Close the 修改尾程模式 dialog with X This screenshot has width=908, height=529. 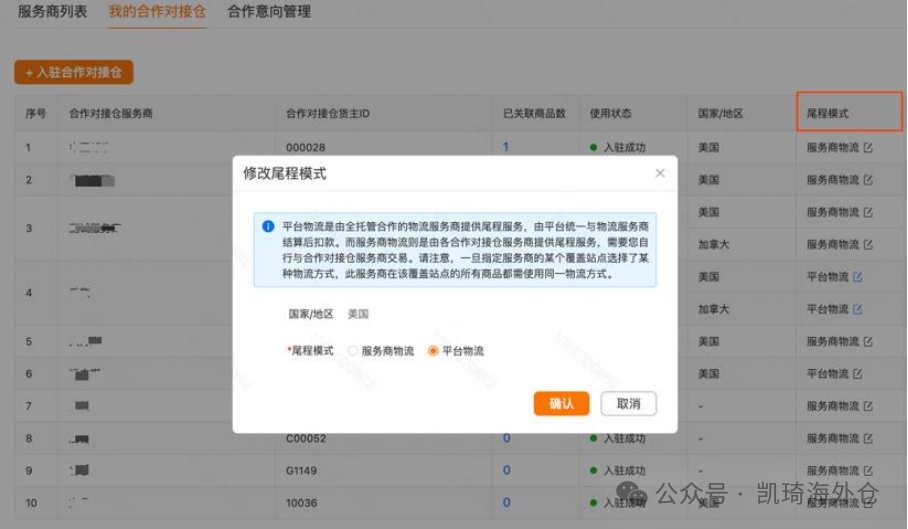tap(660, 173)
